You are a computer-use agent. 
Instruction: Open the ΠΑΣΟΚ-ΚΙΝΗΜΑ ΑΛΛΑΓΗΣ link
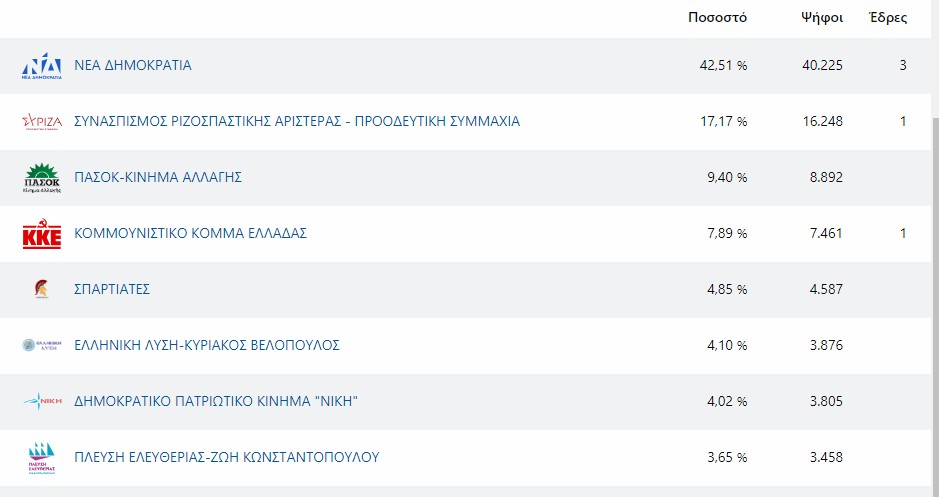[158, 177]
